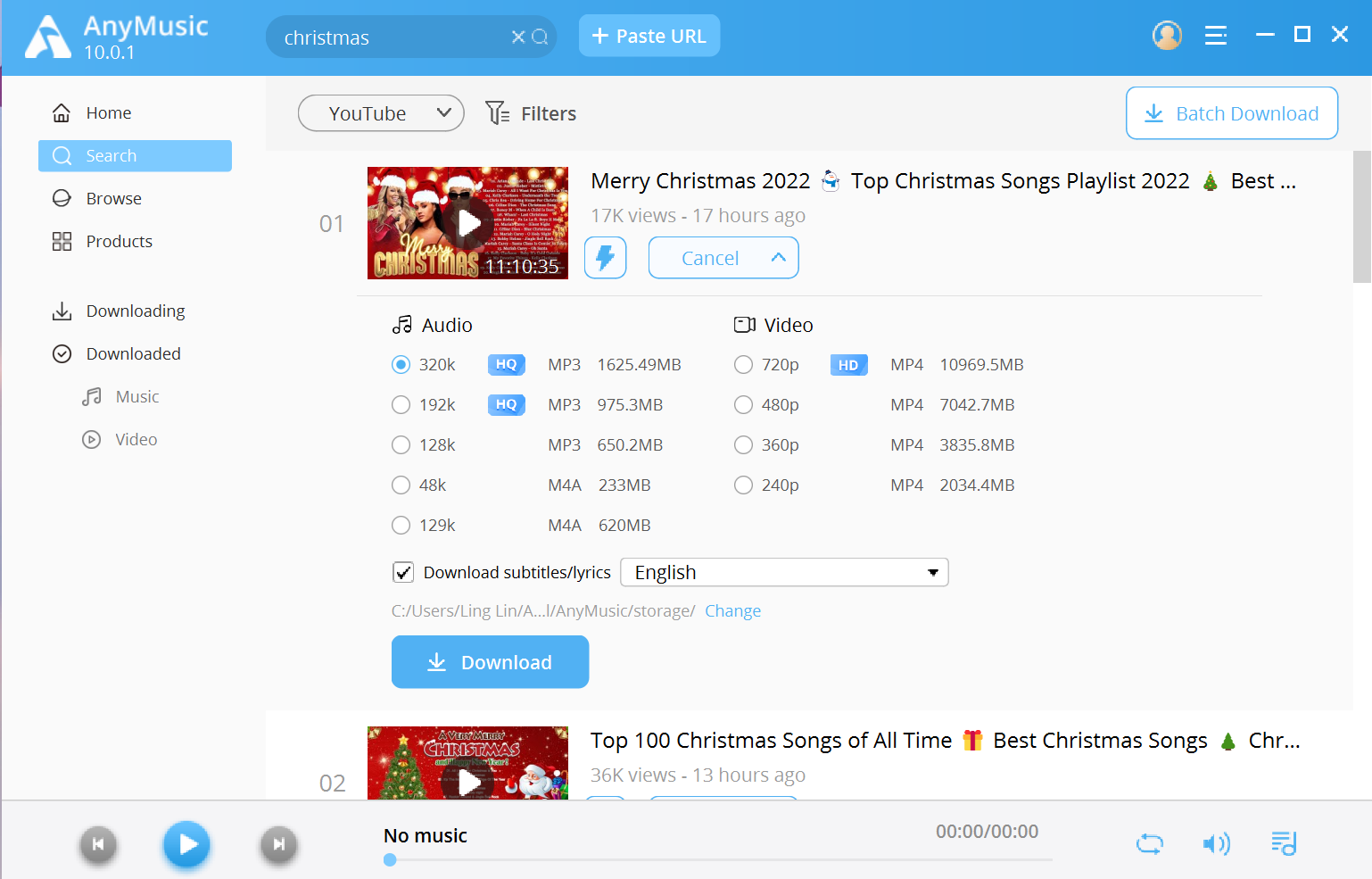
Task: Toggle the repeat loop icon
Action: click(1149, 843)
